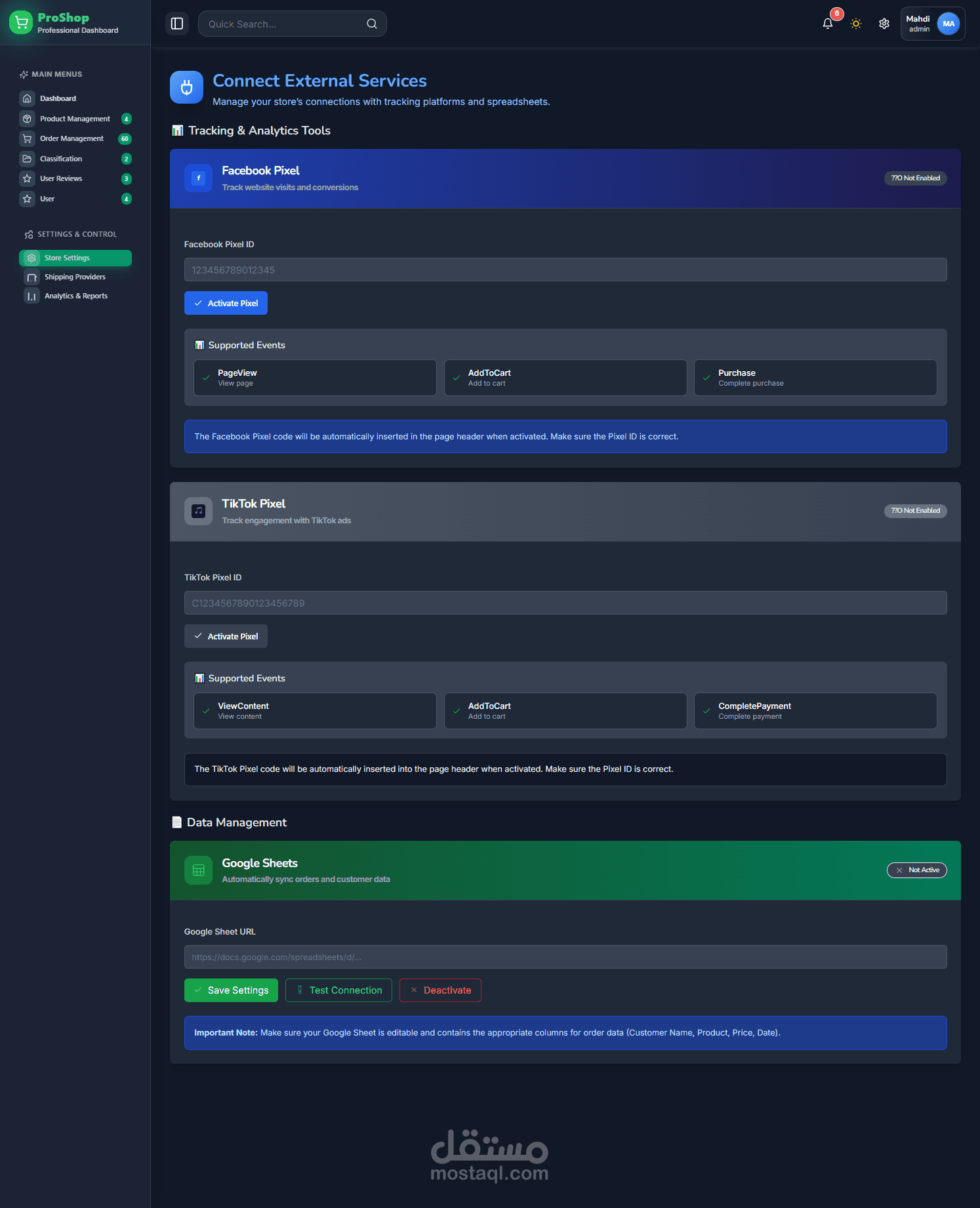Open Dashboard menu item
980x1208 pixels.
click(x=75, y=98)
